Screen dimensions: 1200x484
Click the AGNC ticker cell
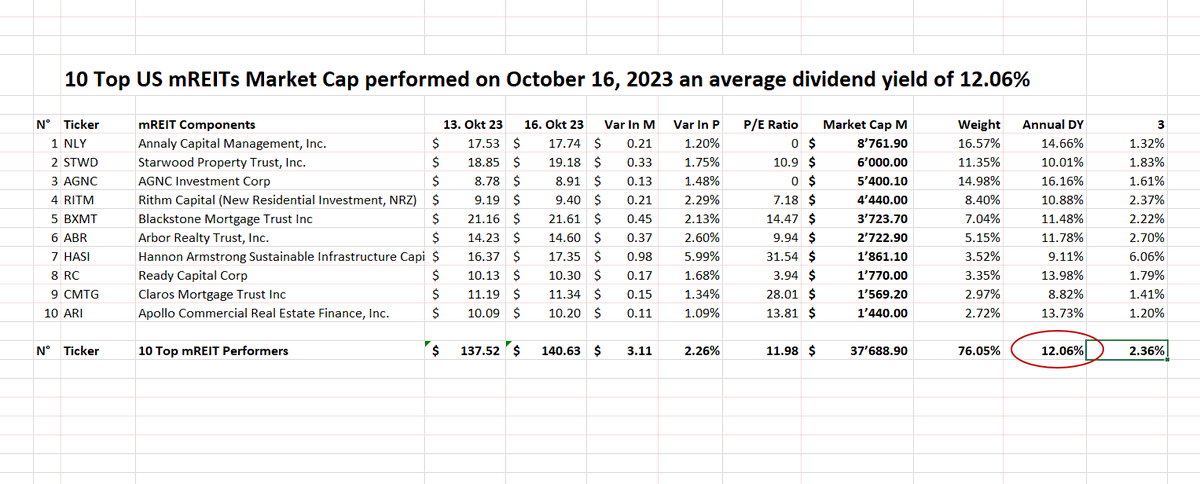79,181
